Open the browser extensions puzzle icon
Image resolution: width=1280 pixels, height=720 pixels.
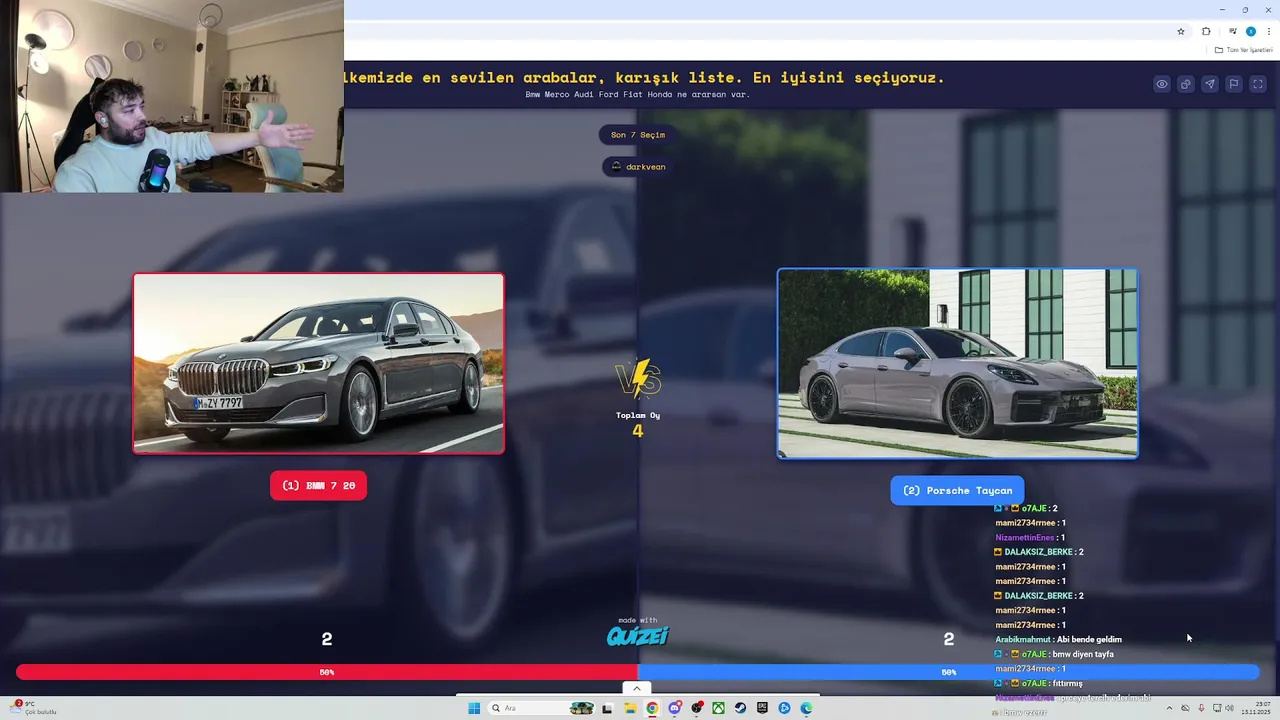click(x=1206, y=31)
